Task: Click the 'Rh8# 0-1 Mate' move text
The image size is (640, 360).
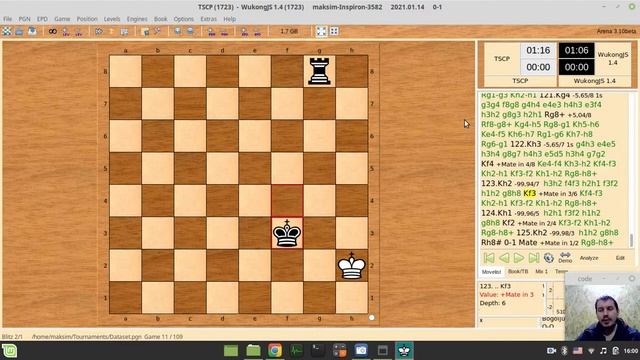Action: tap(509, 242)
